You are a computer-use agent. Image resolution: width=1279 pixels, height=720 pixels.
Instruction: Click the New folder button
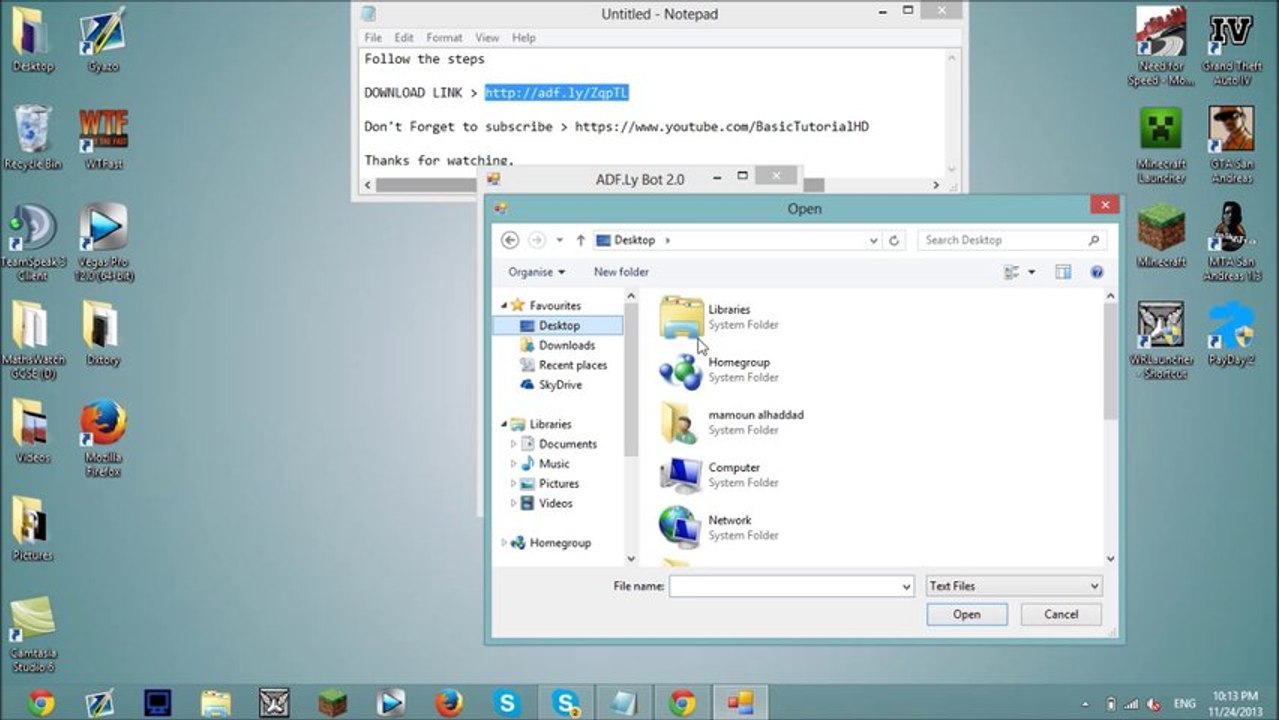tap(621, 272)
